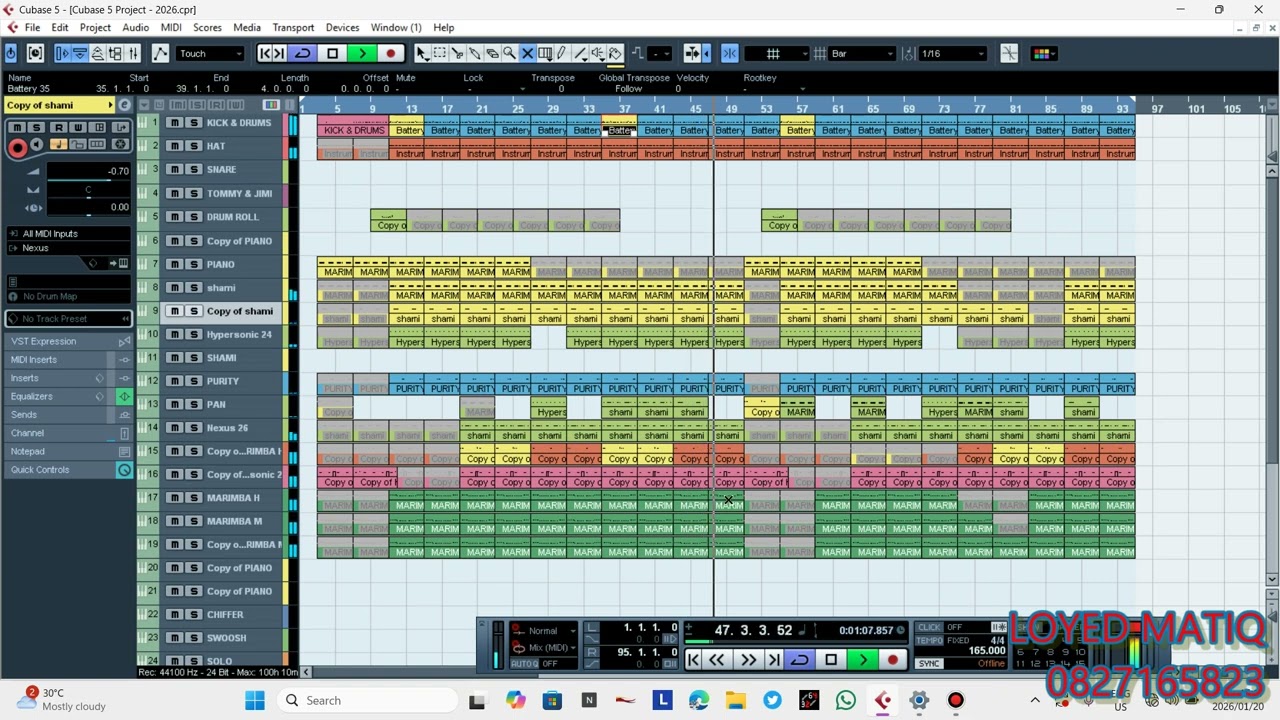Image resolution: width=1280 pixels, height=720 pixels.
Task: Click the toolbar Record button
Action: pos(391,53)
